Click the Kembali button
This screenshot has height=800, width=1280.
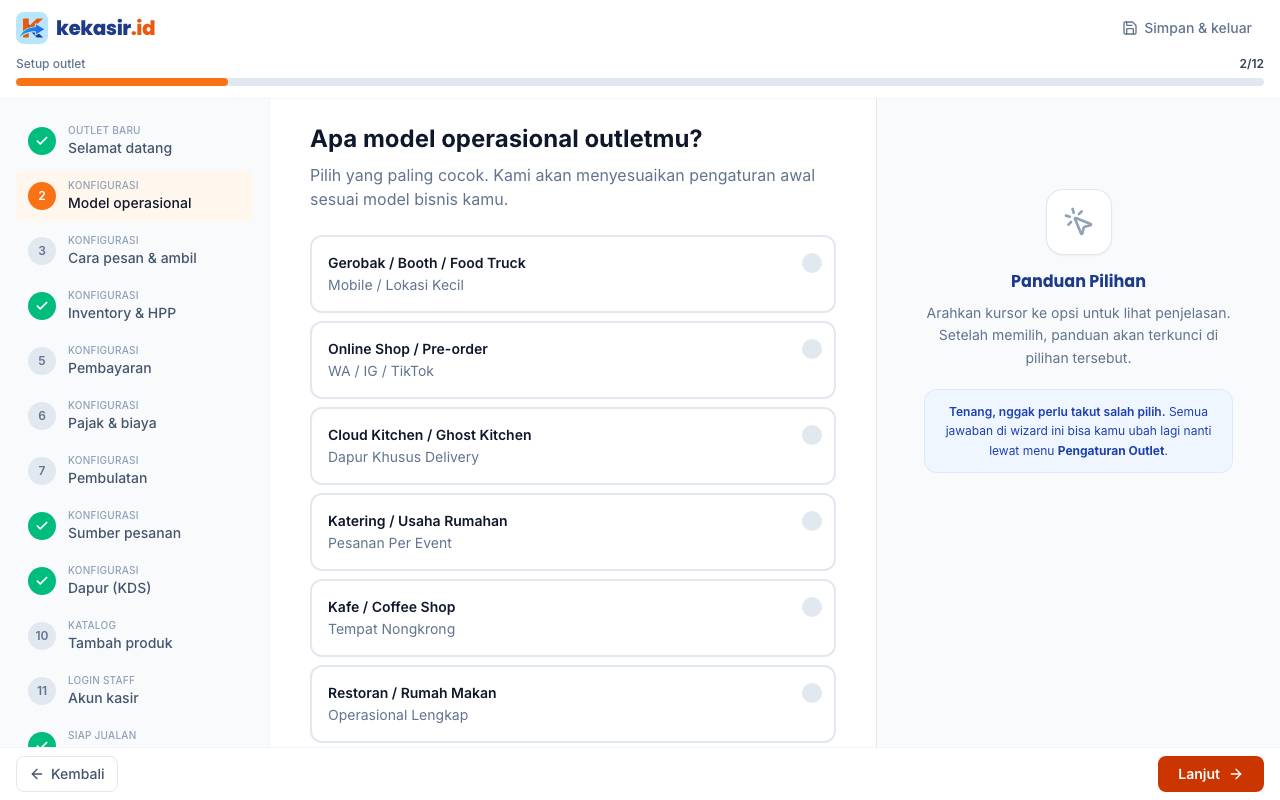(x=67, y=774)
